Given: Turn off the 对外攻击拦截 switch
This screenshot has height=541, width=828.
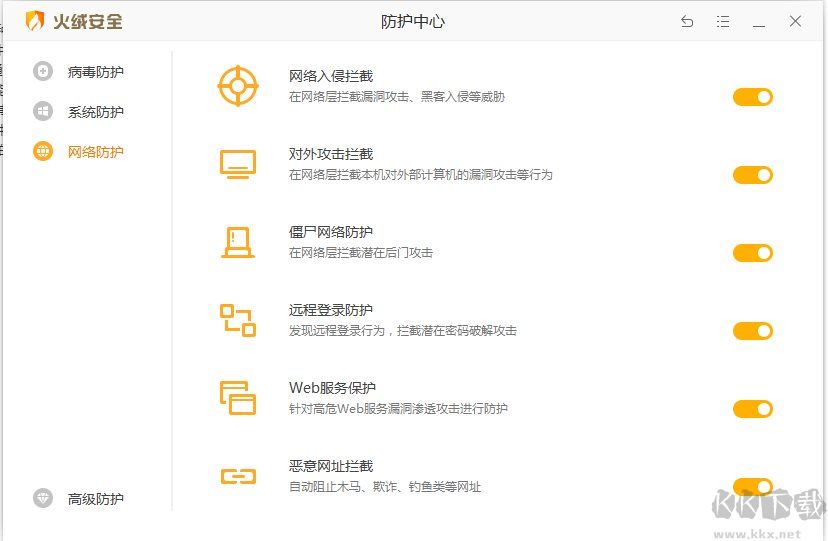Looking at the screenshot, I should pyautogui.click(x=752, y=175).
